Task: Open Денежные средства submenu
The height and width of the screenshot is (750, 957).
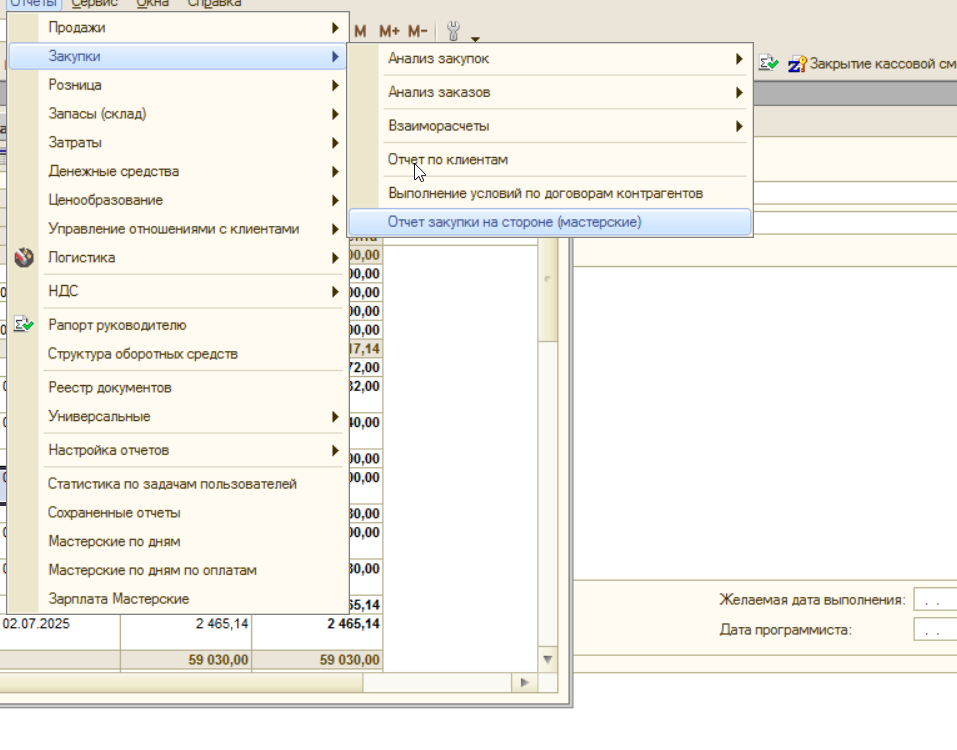Action: click(177, 171)
